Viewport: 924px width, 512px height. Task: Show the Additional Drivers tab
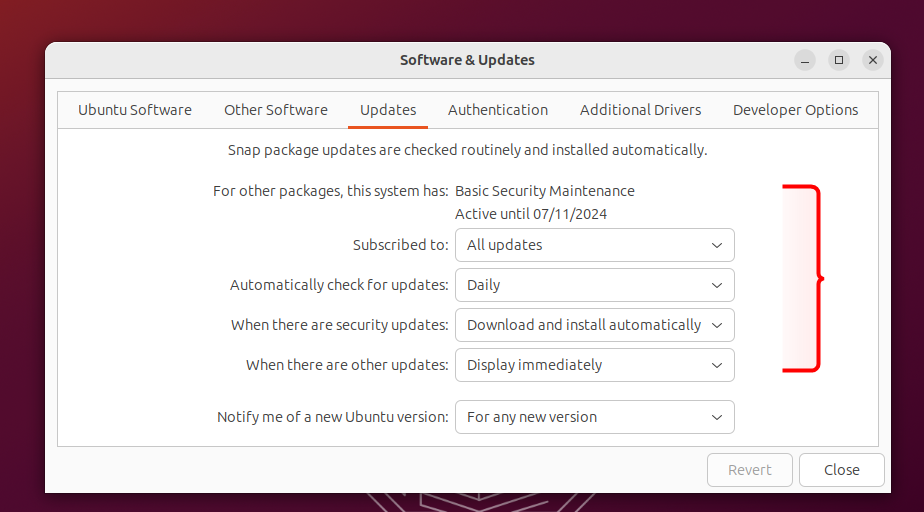coord(641,110)
